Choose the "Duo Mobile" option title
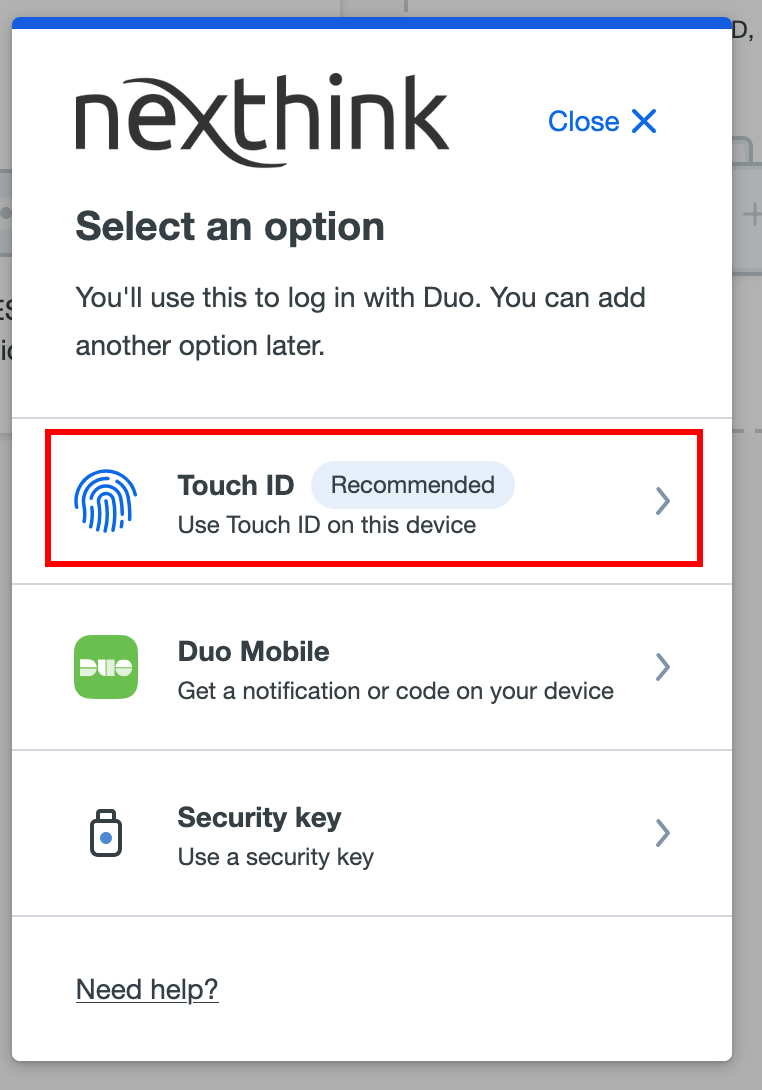 pos(253,652)
